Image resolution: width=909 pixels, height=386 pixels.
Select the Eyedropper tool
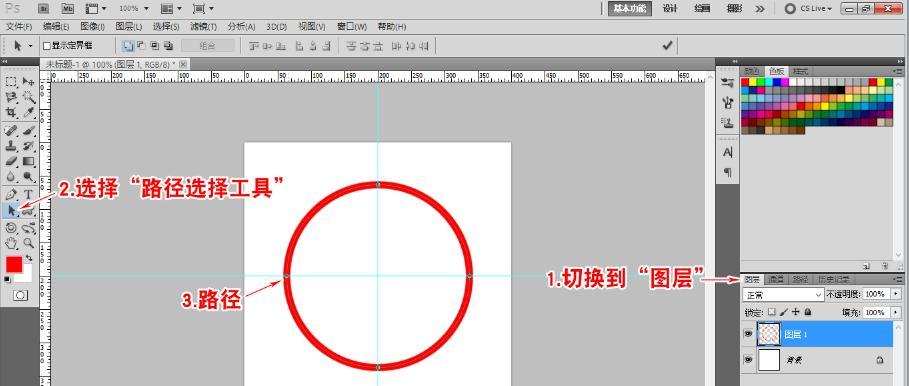[28, 112]
